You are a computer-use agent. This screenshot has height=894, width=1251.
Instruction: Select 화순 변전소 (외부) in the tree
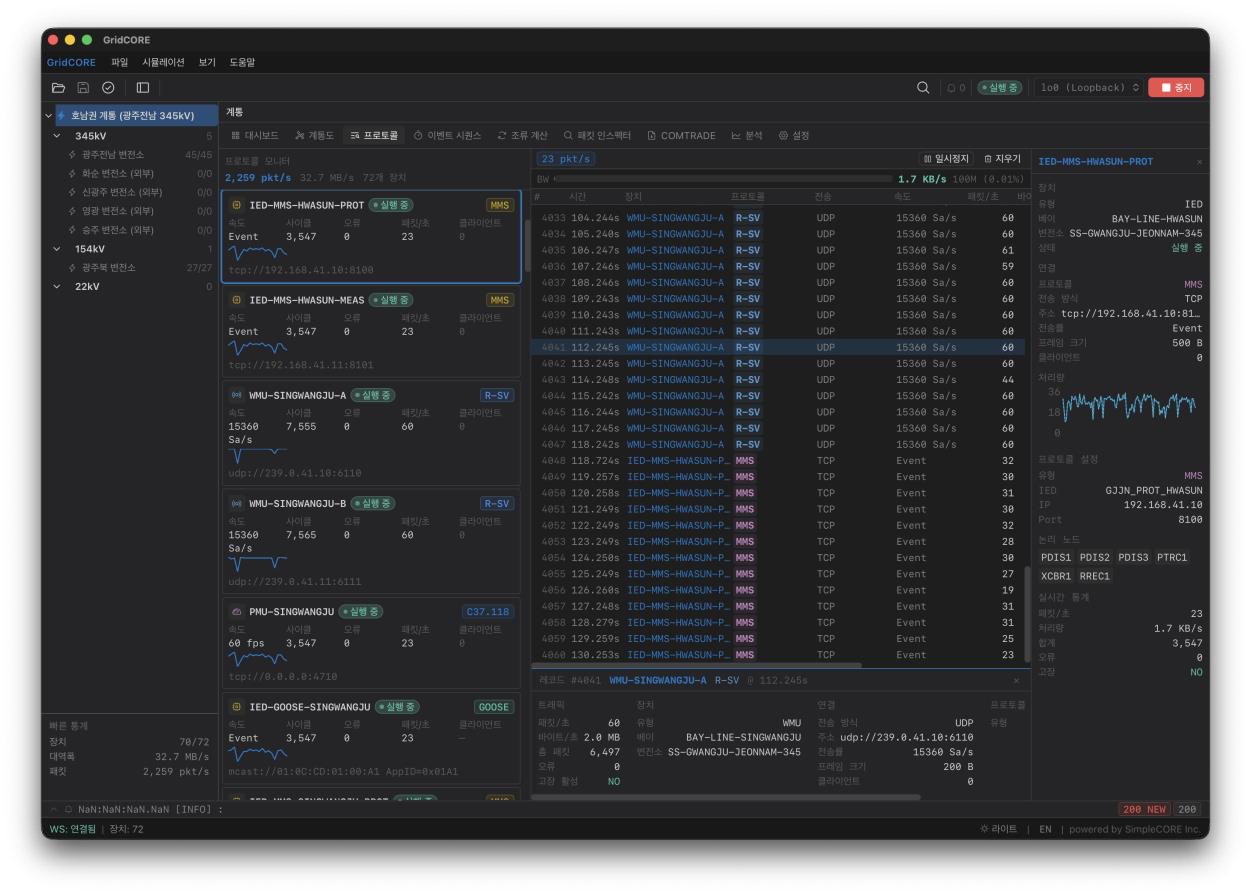tap(130, 173)
